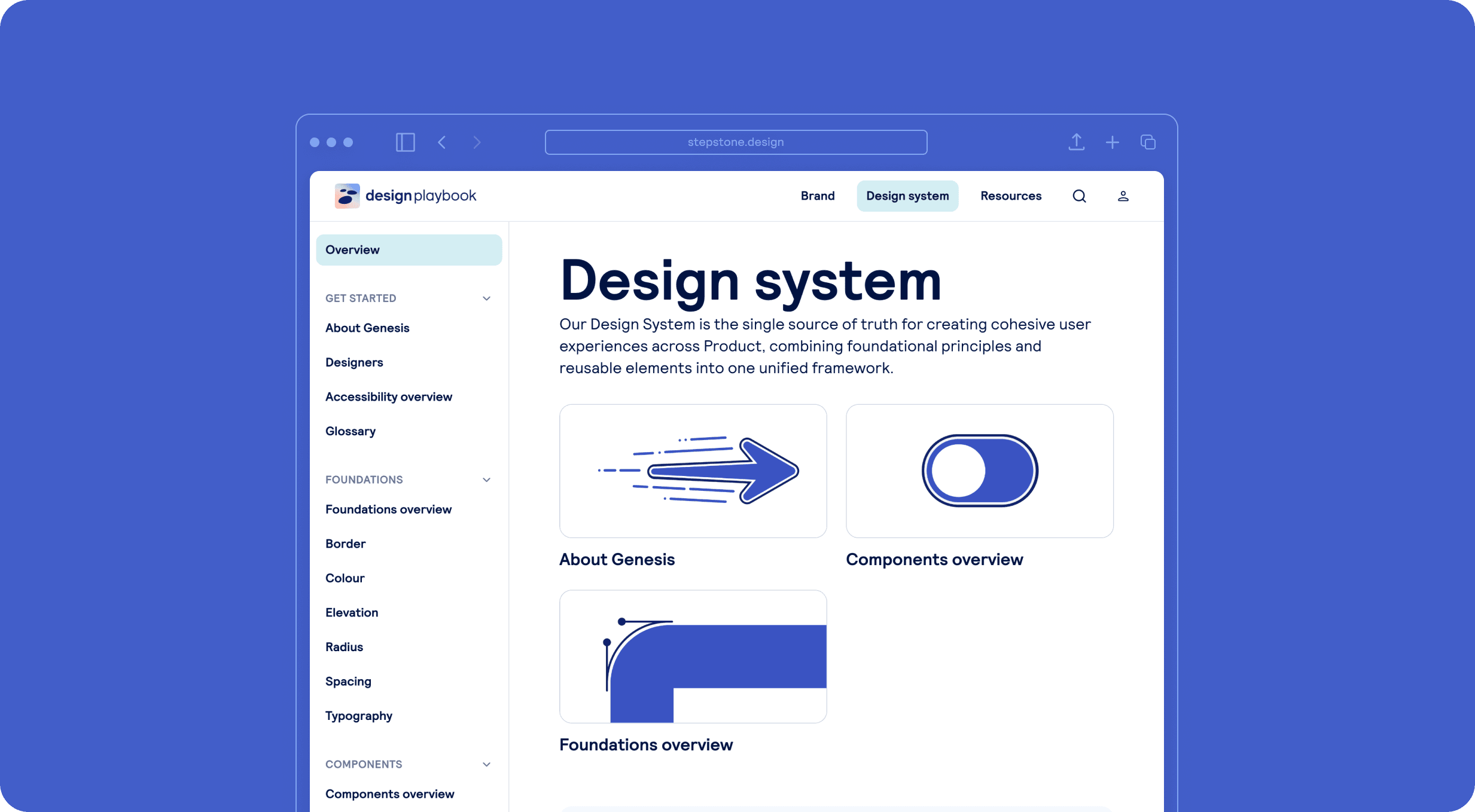Image resolution: width=1475 pixels, height=812 pixels.
Task: Click the Foundations overview card image
Action: (693, 657)
